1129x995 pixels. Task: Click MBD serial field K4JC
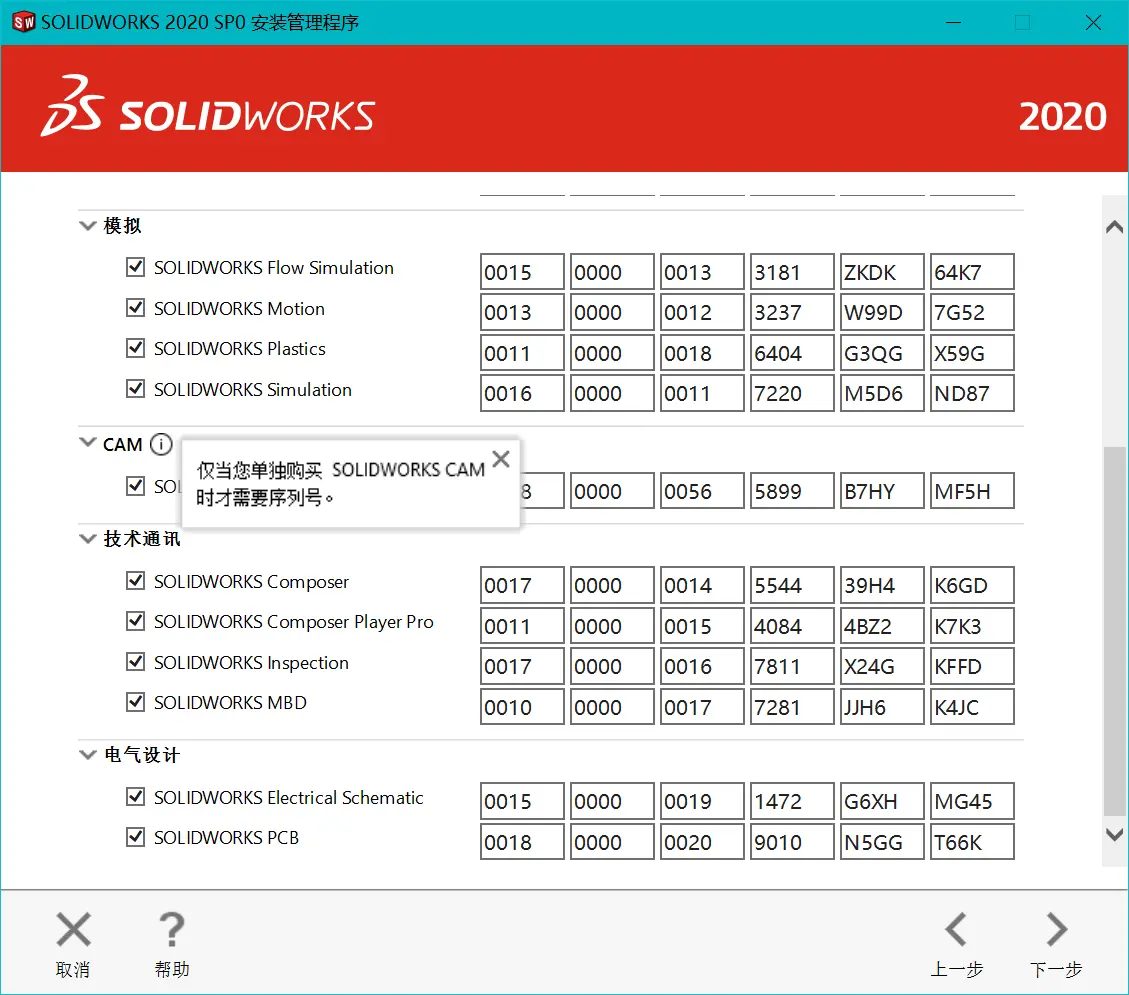(x=972, y=707)
